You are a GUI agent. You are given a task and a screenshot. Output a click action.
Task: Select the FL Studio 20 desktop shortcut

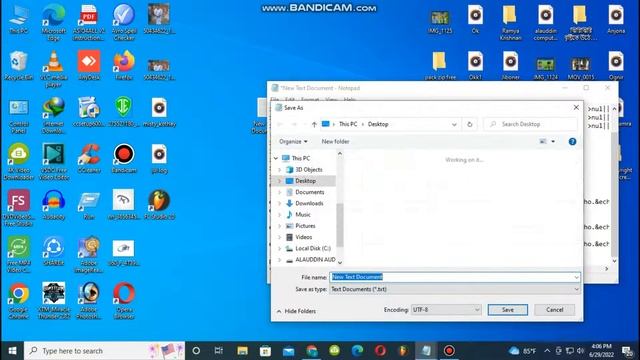click(x=159, y=205)
